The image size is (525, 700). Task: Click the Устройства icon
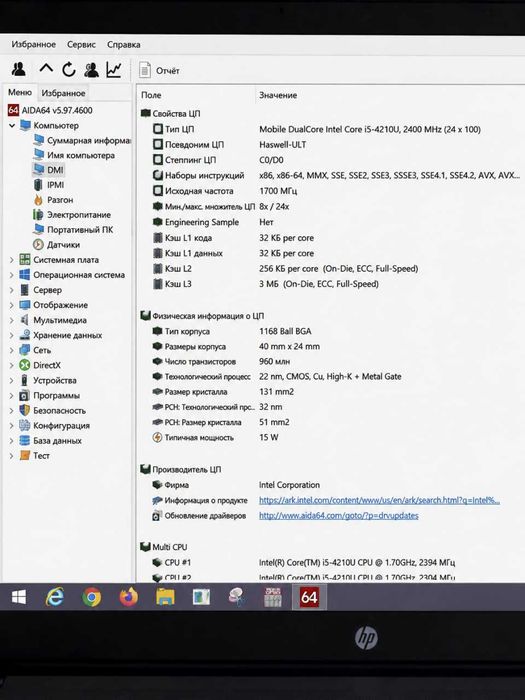tap(25, 380)
